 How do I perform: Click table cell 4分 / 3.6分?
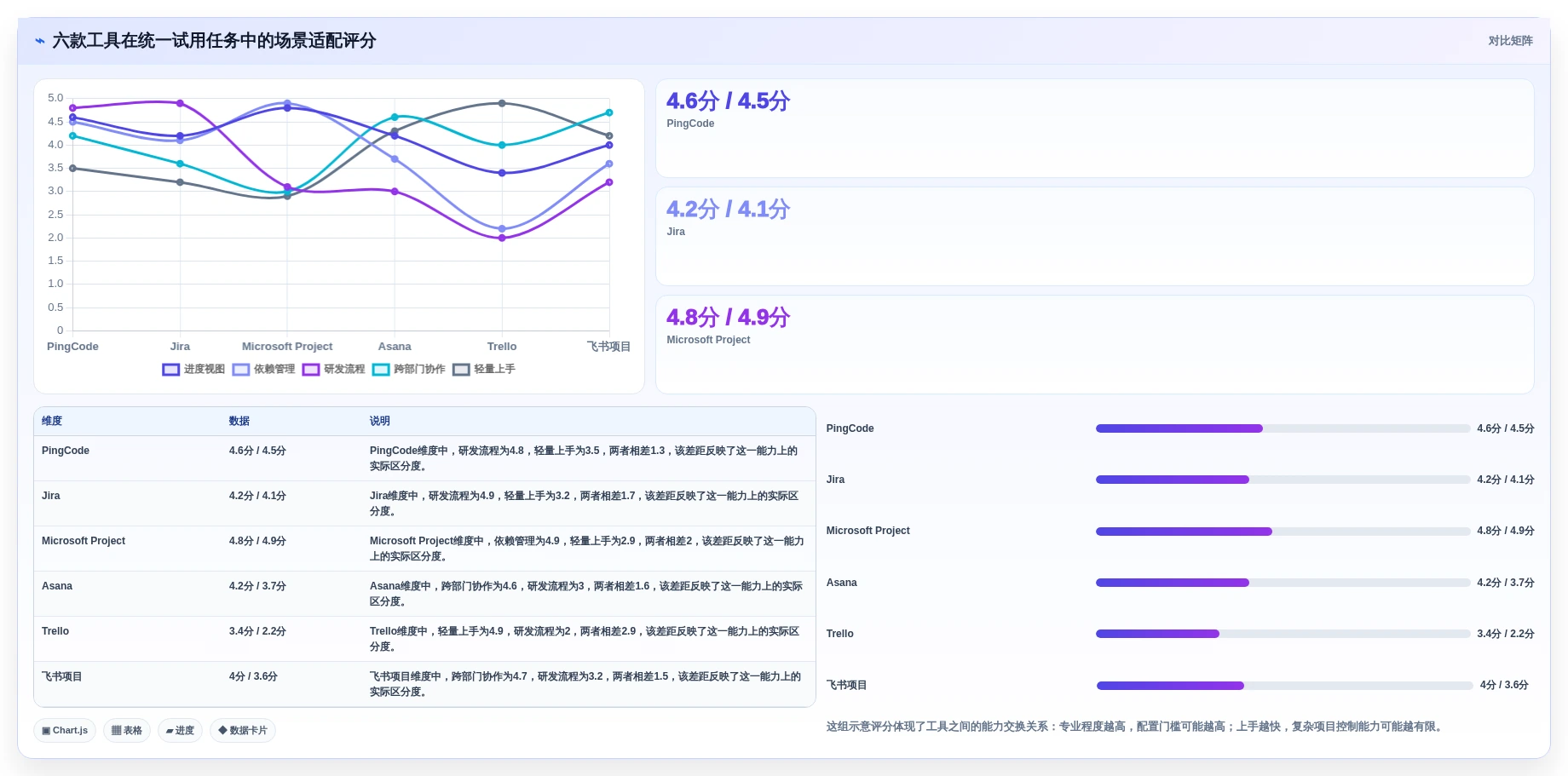coord(253,676)
